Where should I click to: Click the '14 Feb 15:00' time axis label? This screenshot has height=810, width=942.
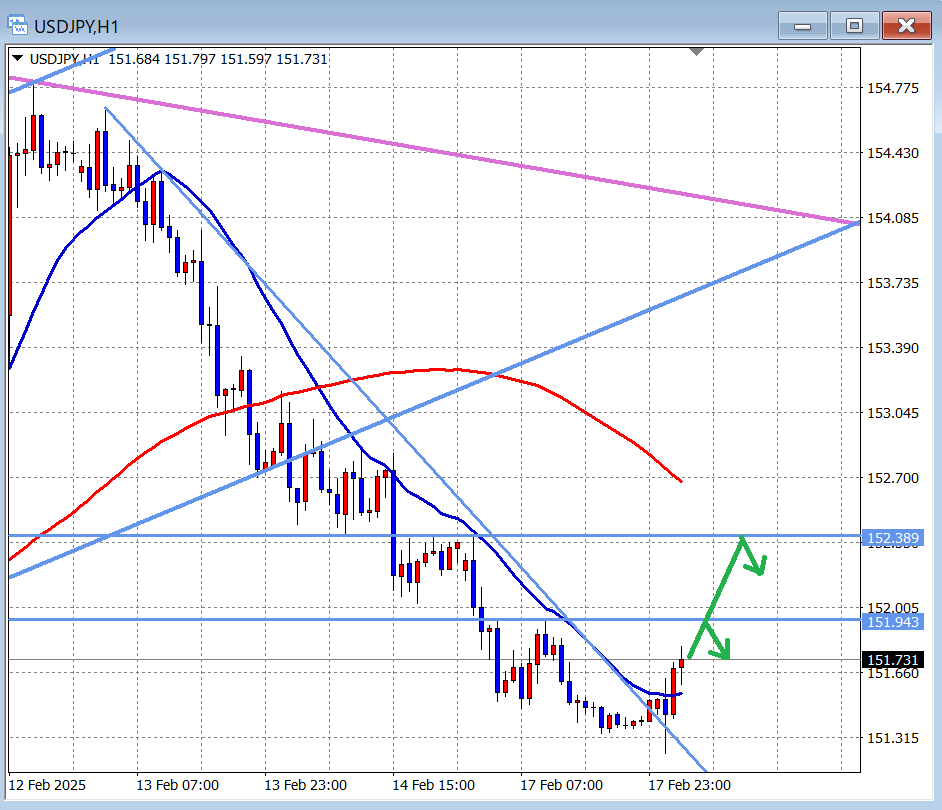pyautogui.click(x=434, y=785)
